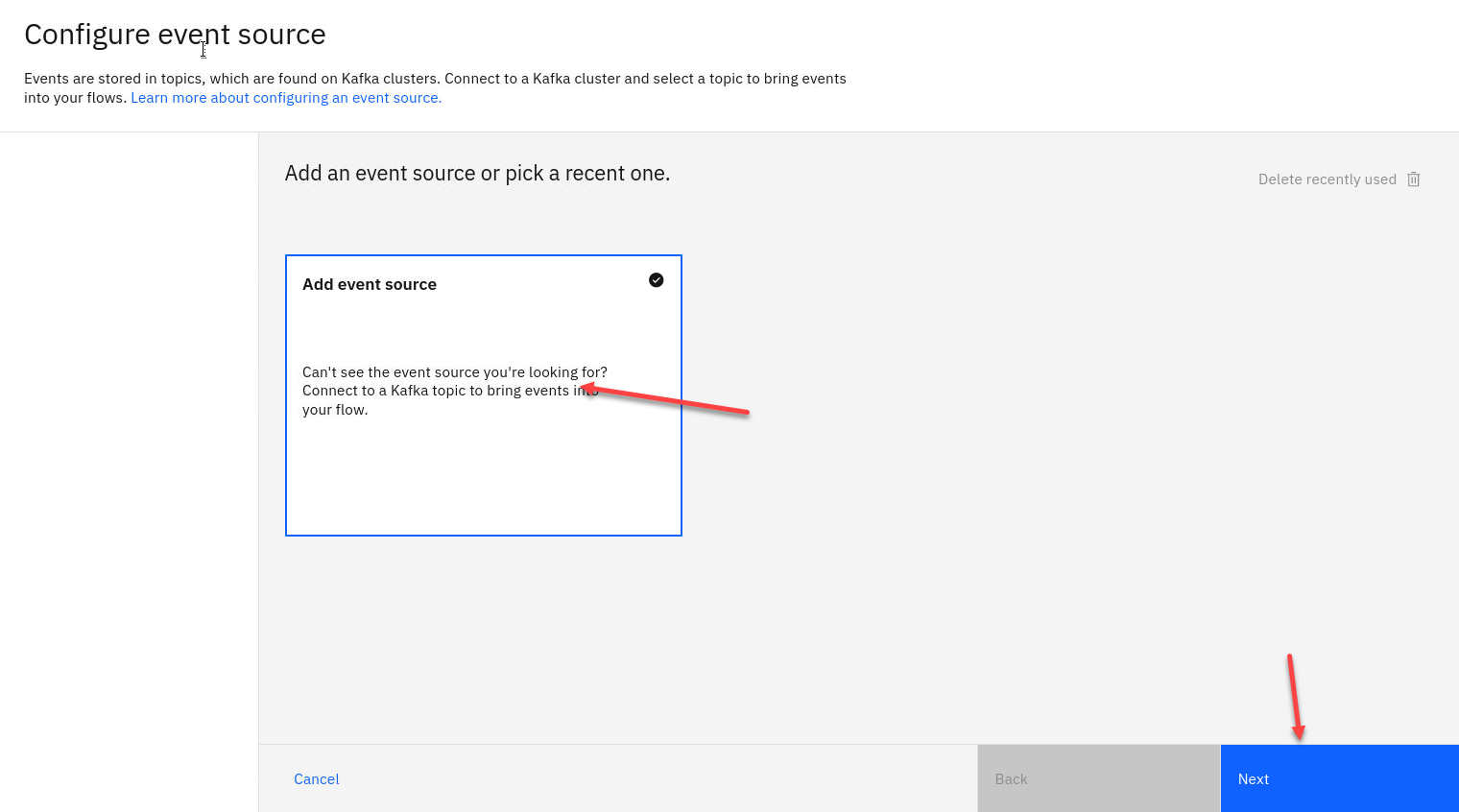Viewport: 1459px width, 812px height.
Task: Click 'Add an event source or pick' heading
Action: [477, 174]
